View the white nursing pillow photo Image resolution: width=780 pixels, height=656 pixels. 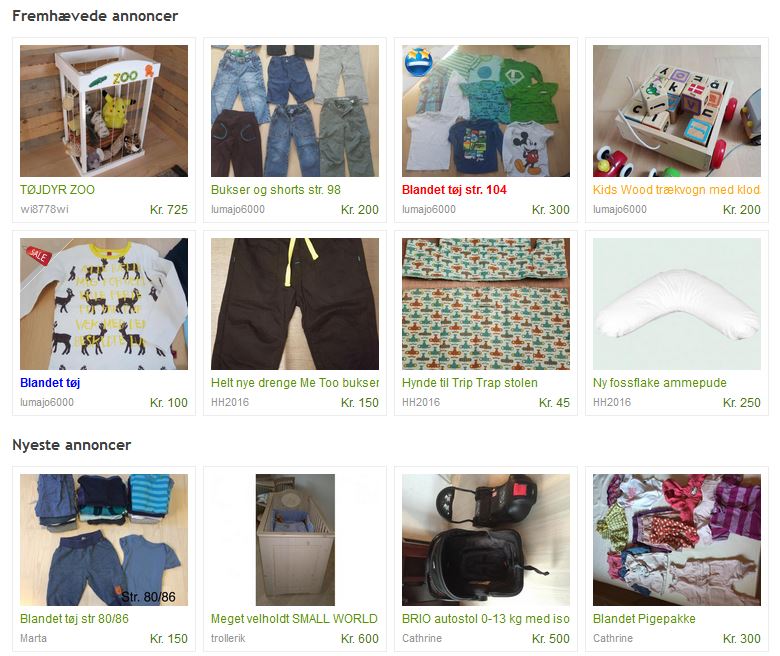677,304
